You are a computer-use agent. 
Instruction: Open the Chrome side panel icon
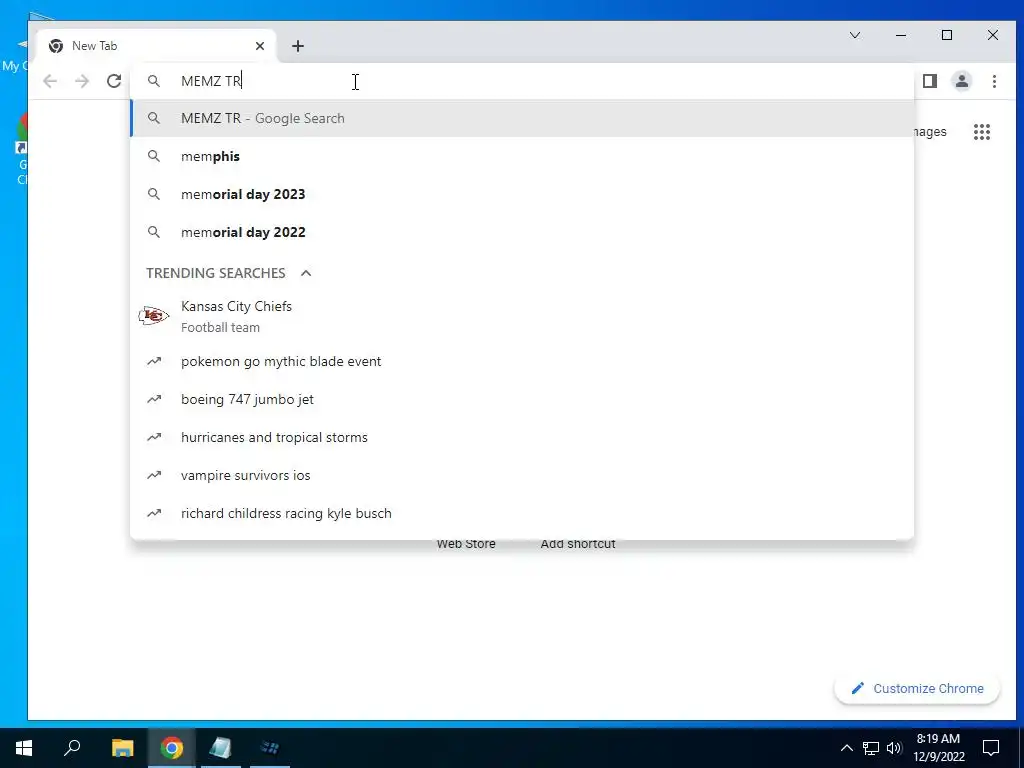click(x=930, y=81)
